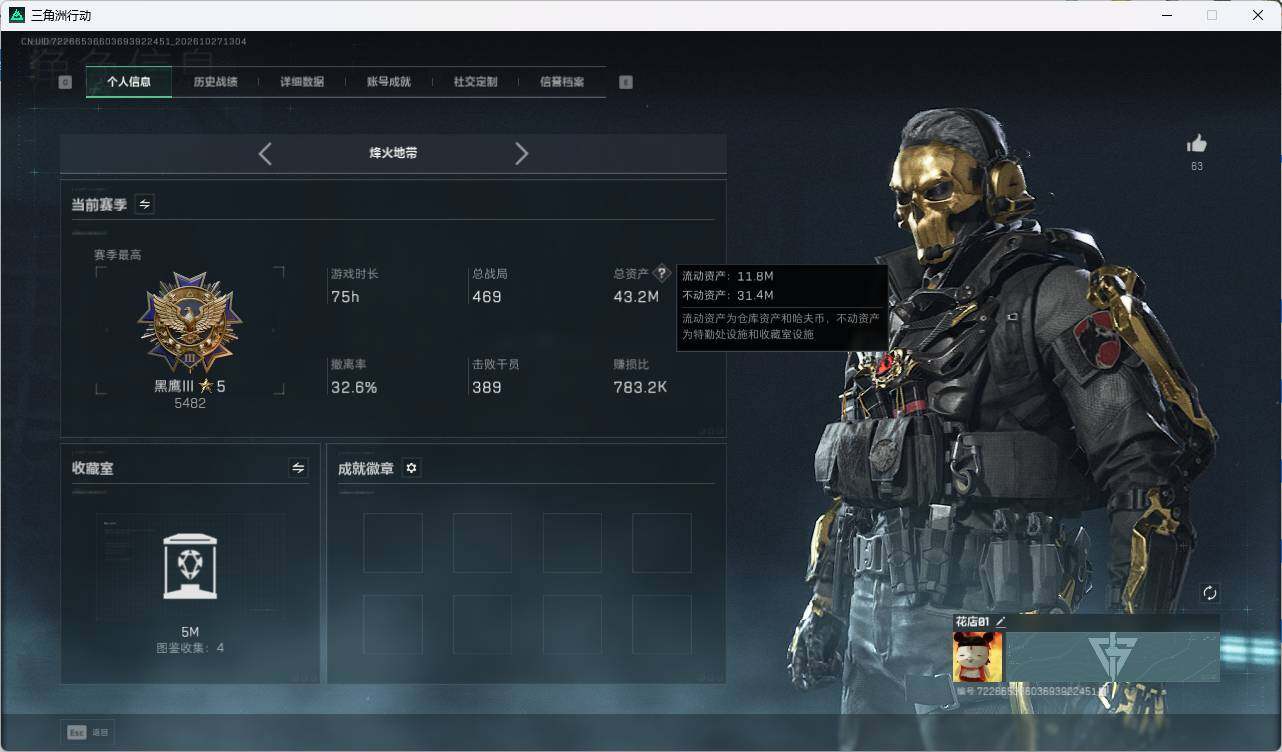Switch to the 详细数据 tab
This screenshot has width=1282, height=752.
click(x=302, y=82)
